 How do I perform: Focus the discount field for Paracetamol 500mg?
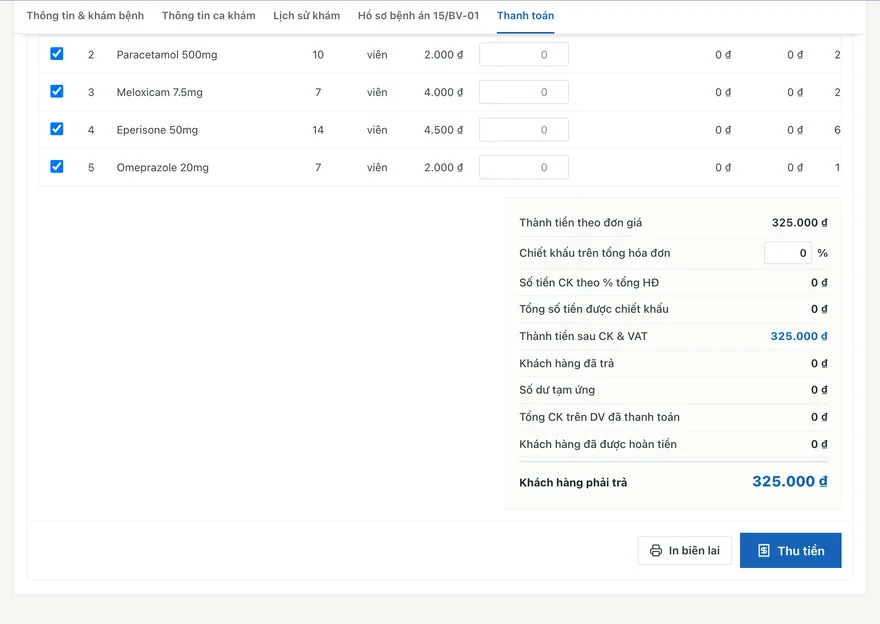coord(524,54)
